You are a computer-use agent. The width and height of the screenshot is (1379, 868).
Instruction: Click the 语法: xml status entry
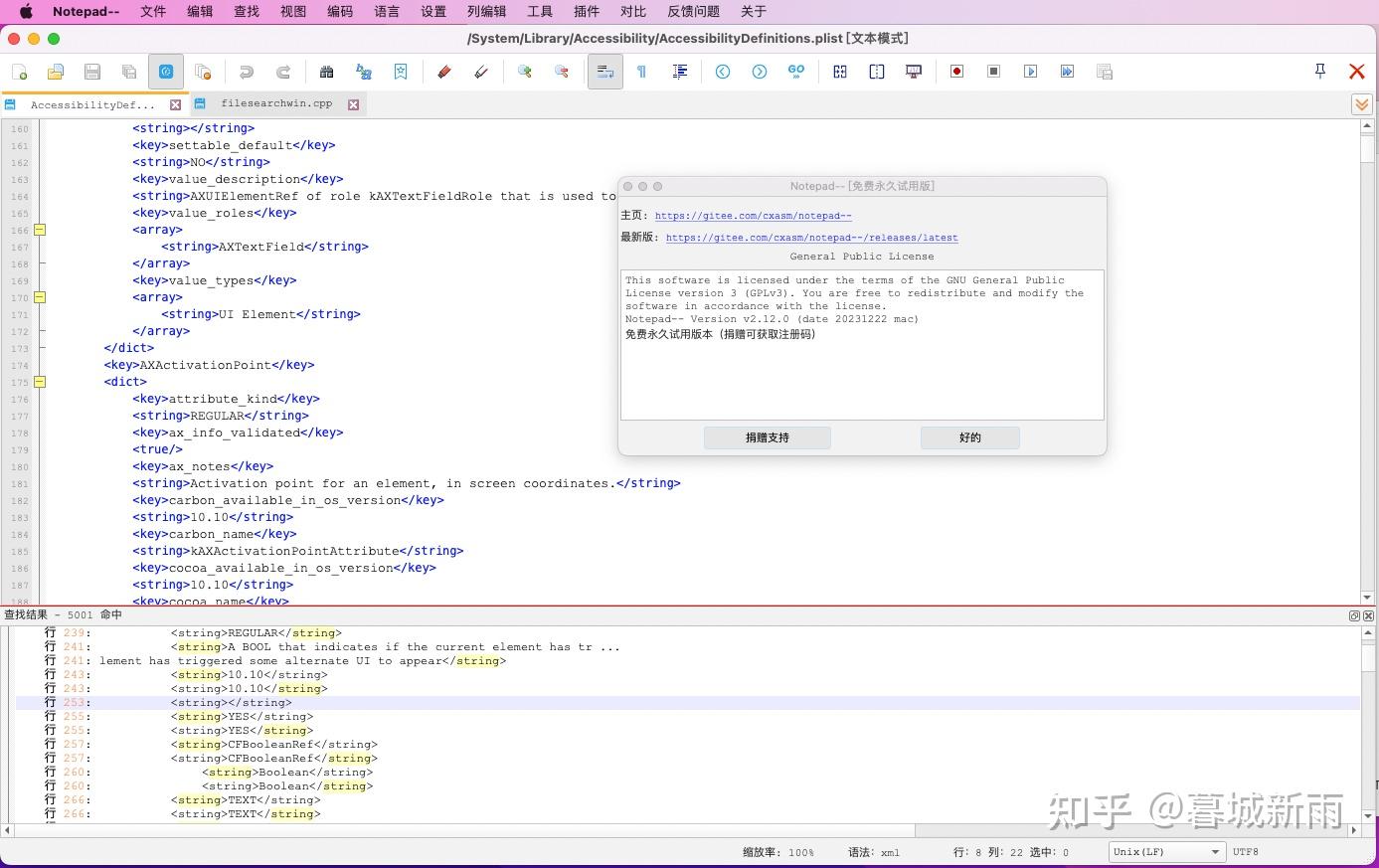pos(874,852)
